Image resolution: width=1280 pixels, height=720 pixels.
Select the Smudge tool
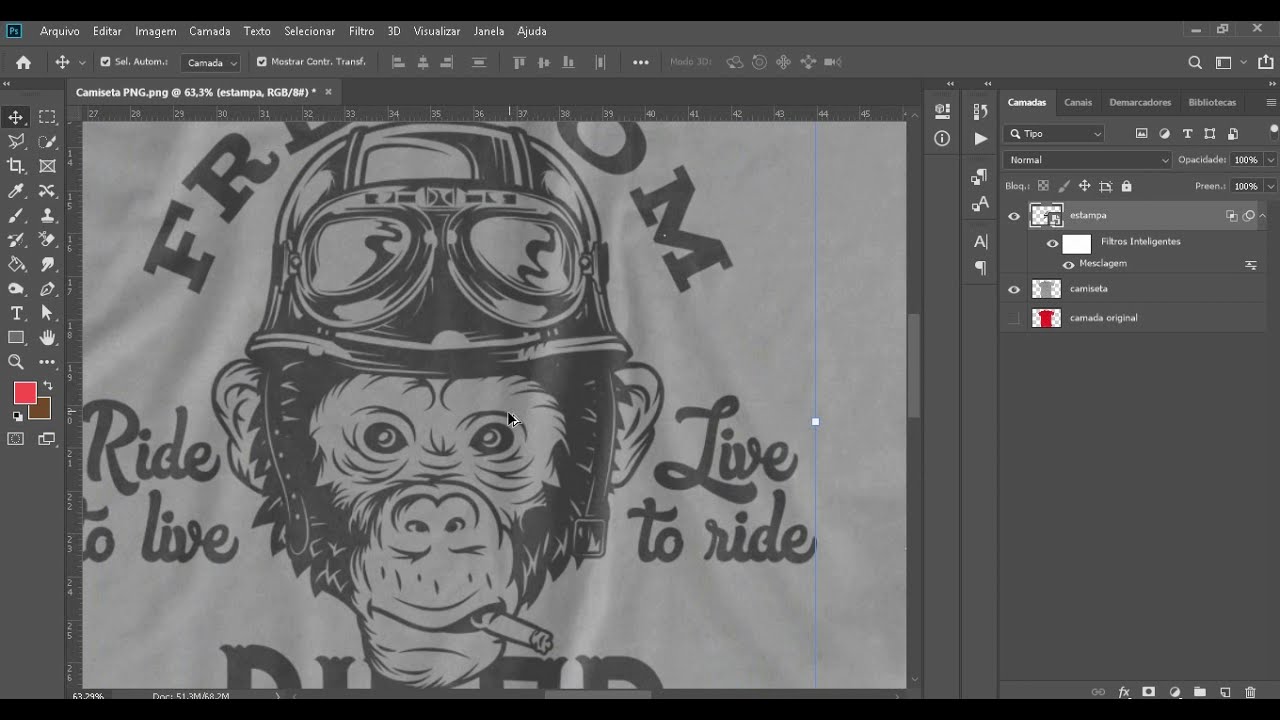pyautogui.click(x=47, y=264)
